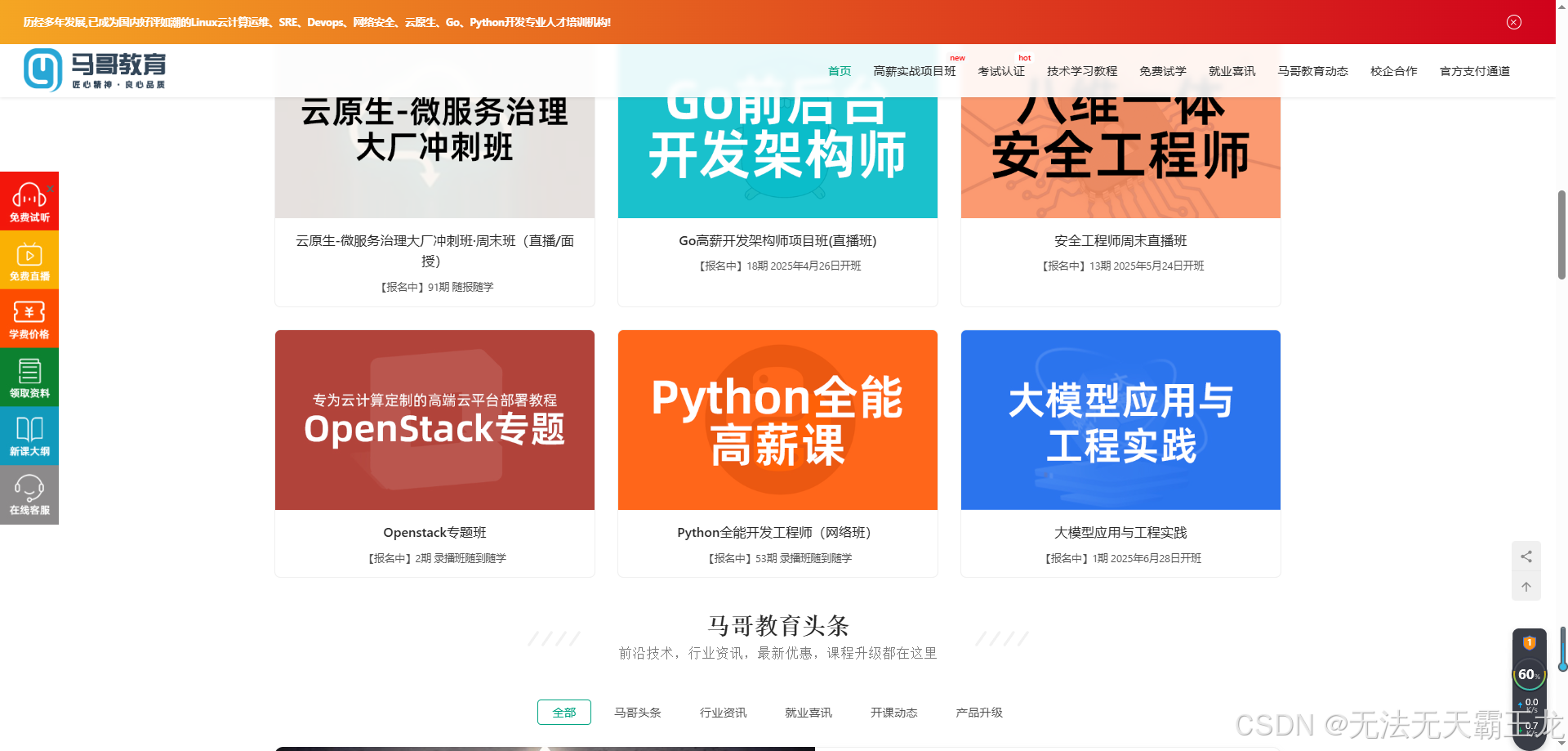Open the Go前后台开发架构师 course banner image
Viewport: 1568px width, 751px height.
(777, 157)
